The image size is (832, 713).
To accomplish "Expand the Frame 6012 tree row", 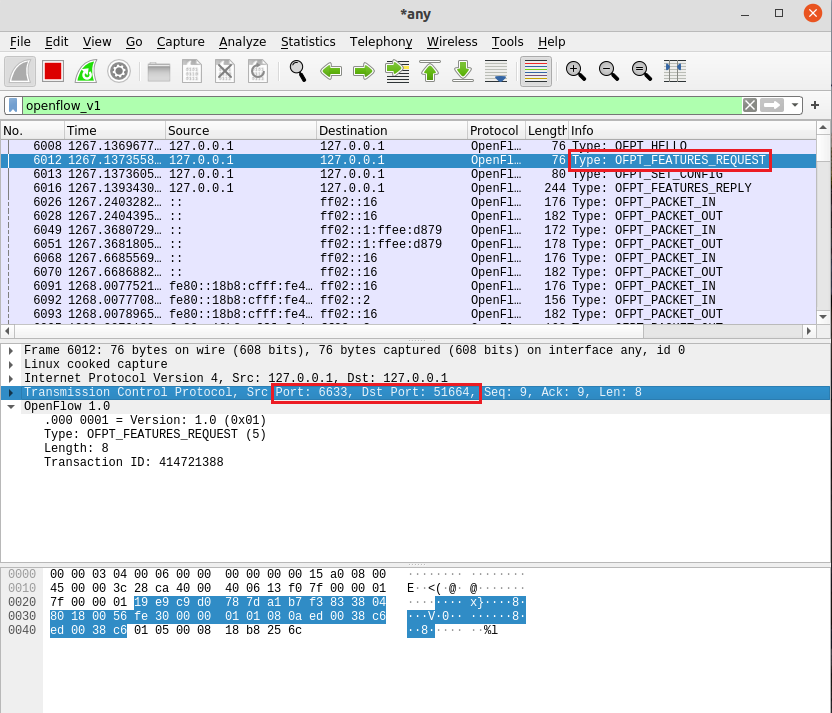I will tap(11, 351).
